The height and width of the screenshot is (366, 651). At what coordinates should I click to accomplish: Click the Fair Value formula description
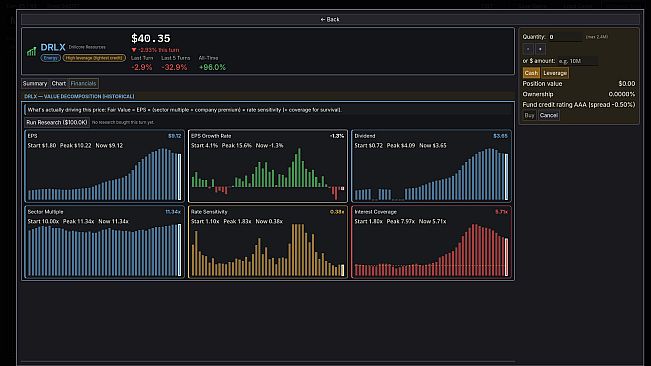[184, 110]
